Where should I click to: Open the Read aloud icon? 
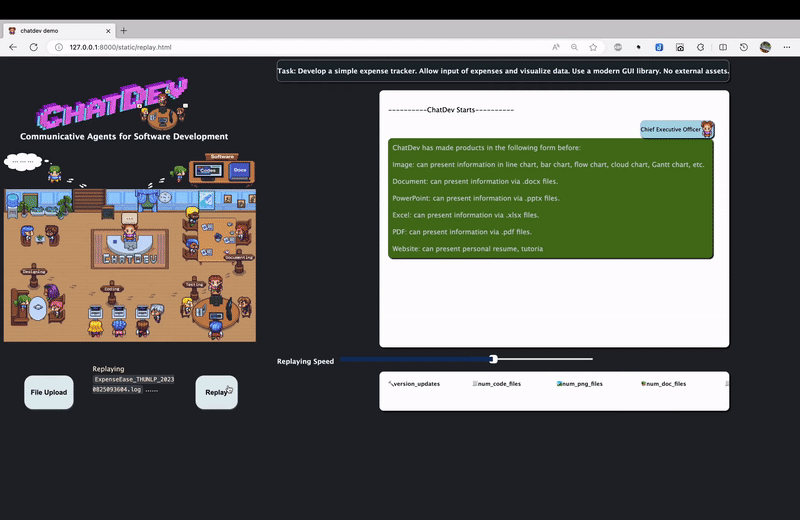(x=556, y=47)
